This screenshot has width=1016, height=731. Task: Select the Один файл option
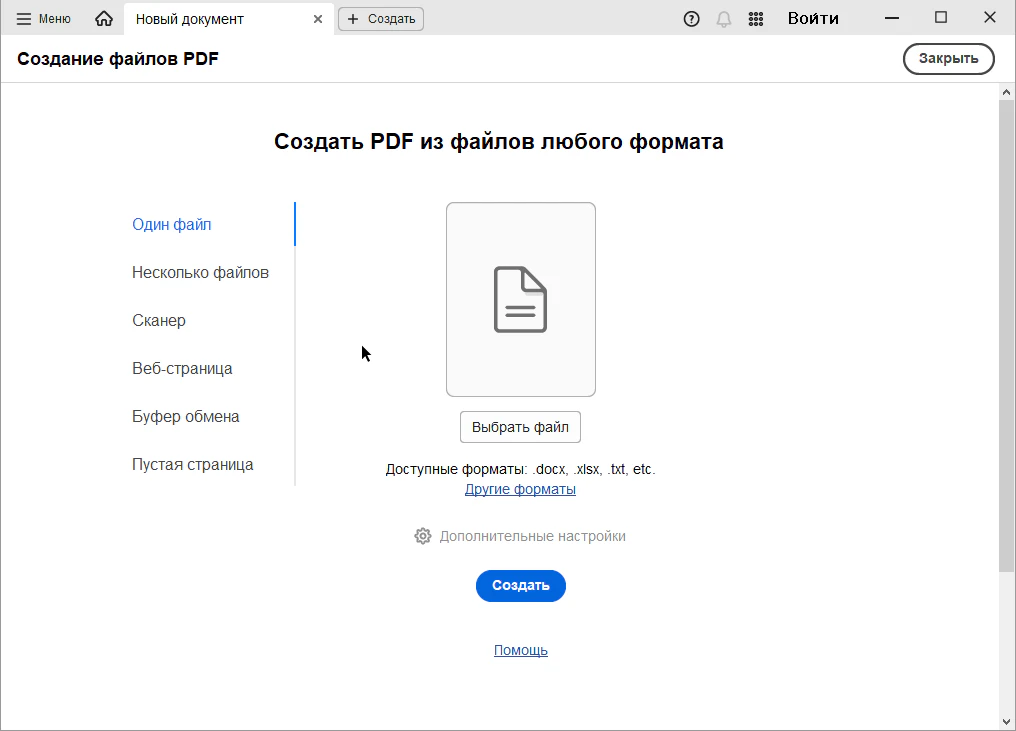[x=172, y=225]
